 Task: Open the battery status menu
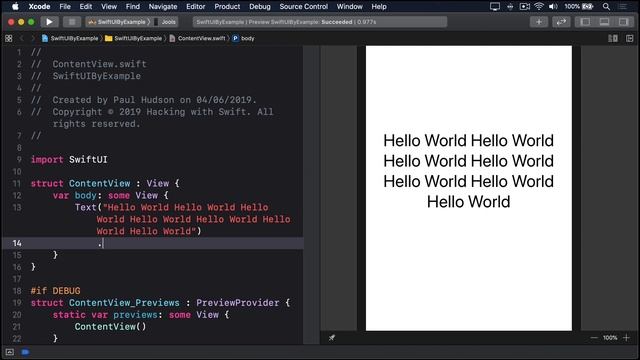[579, 7]
